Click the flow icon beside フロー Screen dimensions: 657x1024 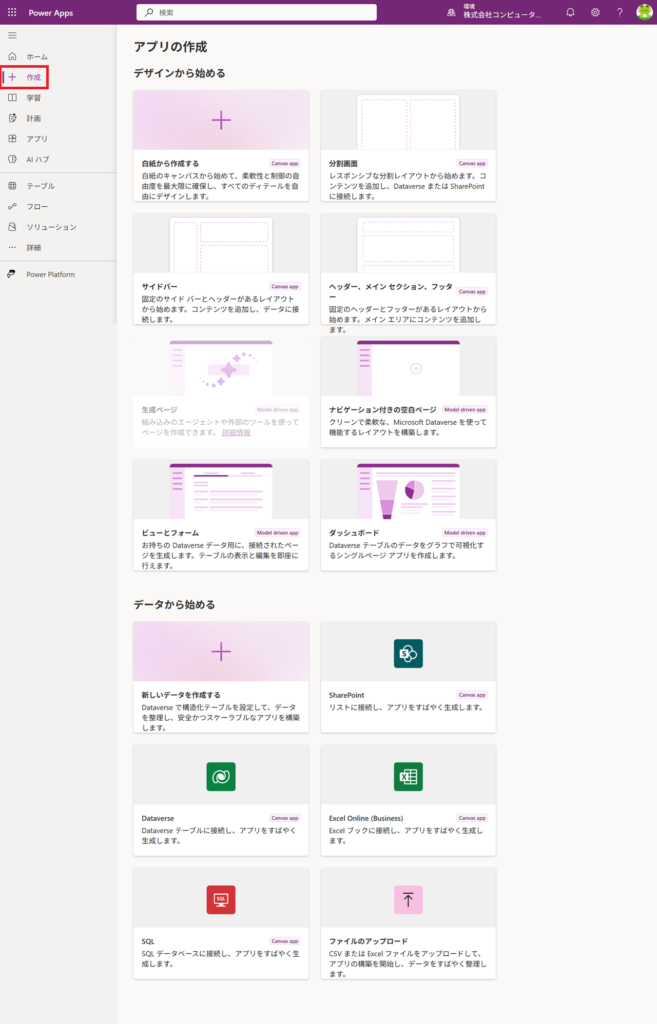pyautogui.click(x=12, y=206)
